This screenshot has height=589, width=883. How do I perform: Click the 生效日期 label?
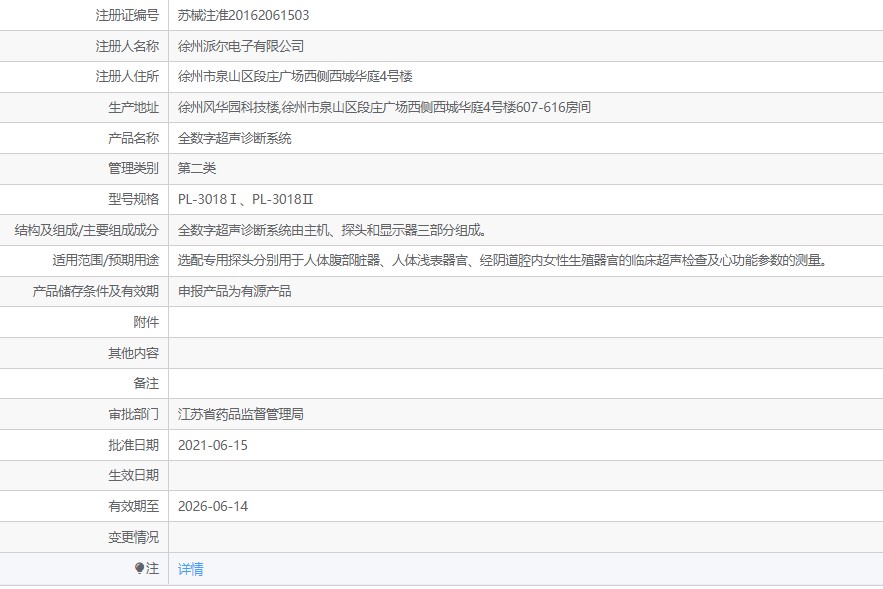tap(133, 475)
